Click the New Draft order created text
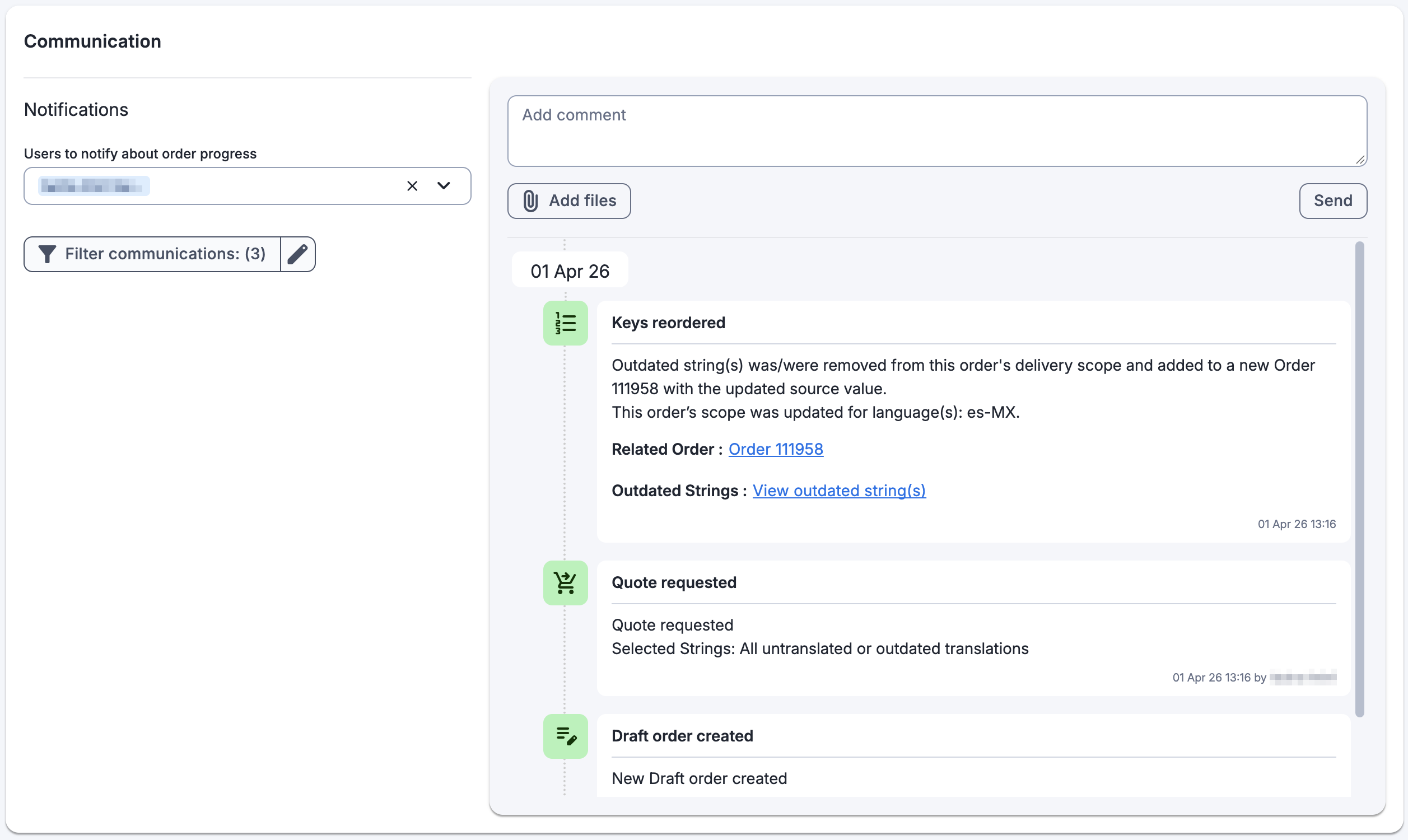Image resolution: width=1408 pixels, height=840 pixels. click(x=699, y=778)
